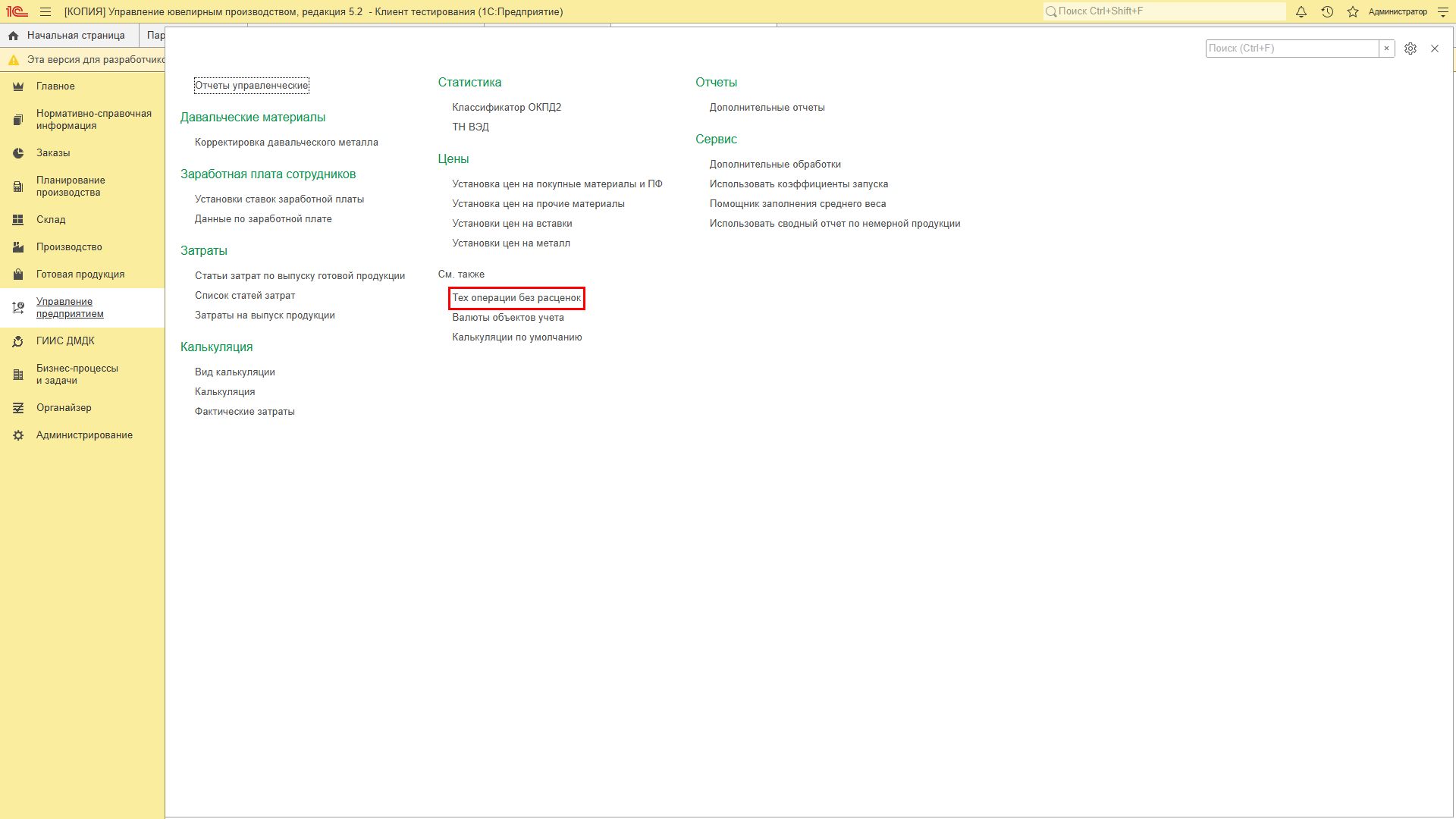Open Установки цен на вставки
The width and height of the screenshot is (1456, 819).
tap(512, 224)
